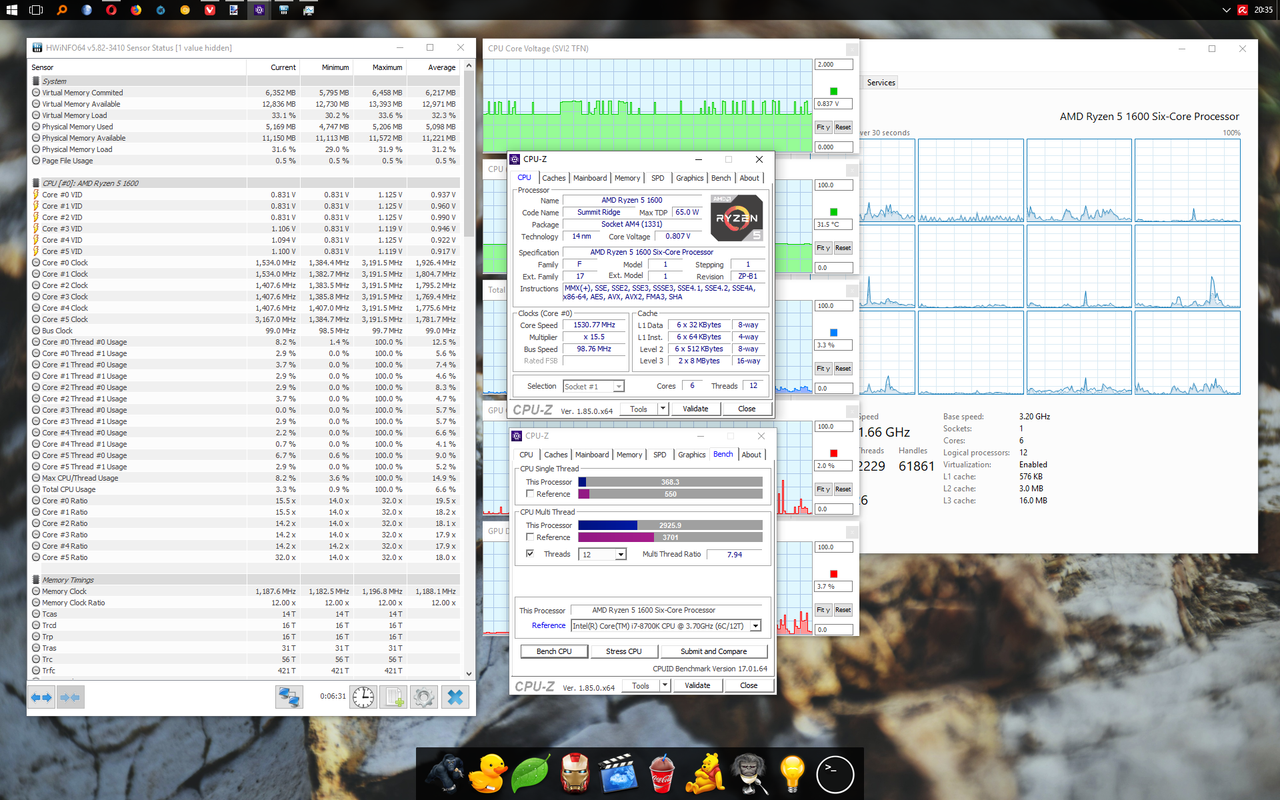The image size is (1280, 800).
Task: Click HWiNFO blue left-right arrows button
Action: [x=41, y=697]
